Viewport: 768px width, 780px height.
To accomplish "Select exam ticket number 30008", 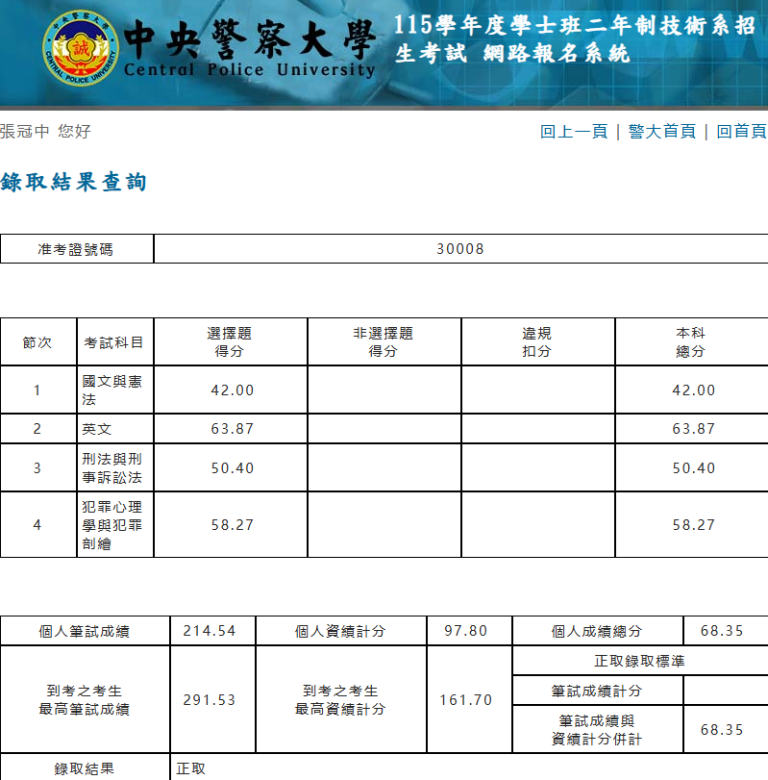I will [x=460, y=249].
